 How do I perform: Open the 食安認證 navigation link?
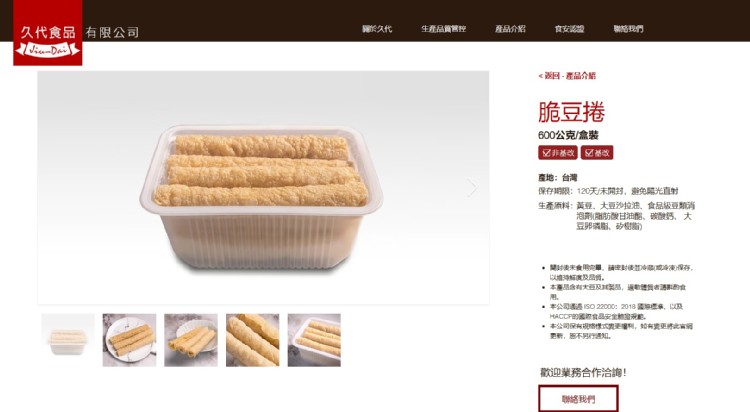pyautogui.click(x=569, y=29)
